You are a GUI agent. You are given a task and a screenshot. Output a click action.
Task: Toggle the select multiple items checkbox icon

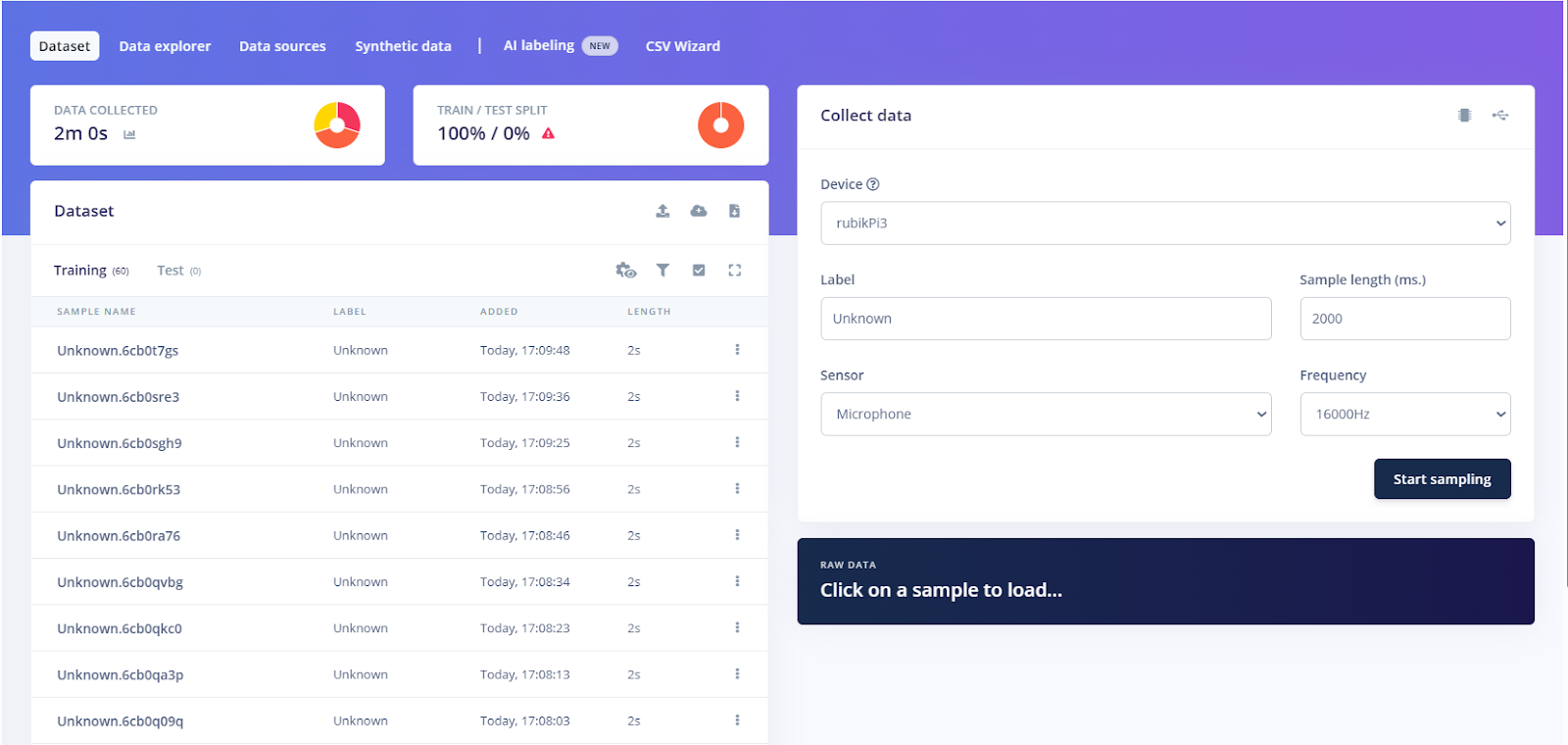(x=699, y=271)
